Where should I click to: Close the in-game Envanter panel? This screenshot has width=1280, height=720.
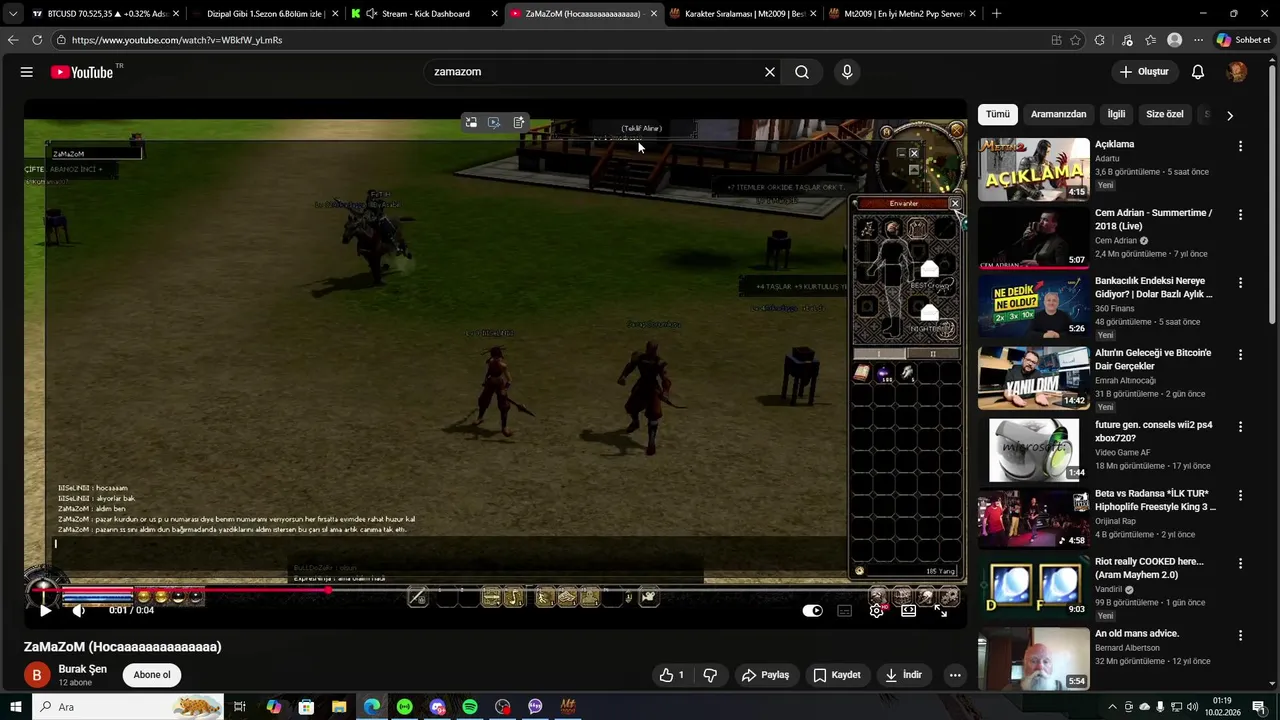point(955,203)
